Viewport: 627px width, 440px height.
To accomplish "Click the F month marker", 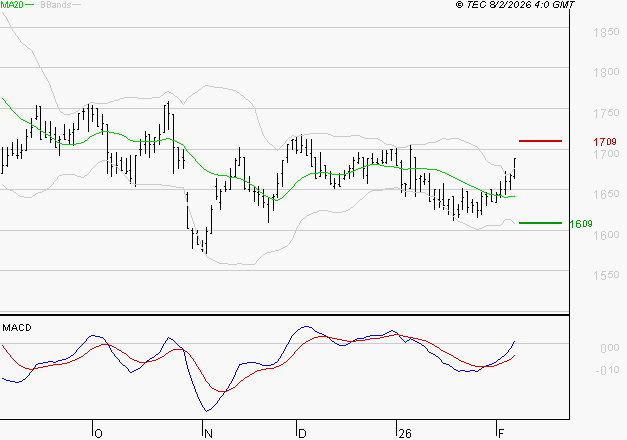I will (x=501, y=434).
